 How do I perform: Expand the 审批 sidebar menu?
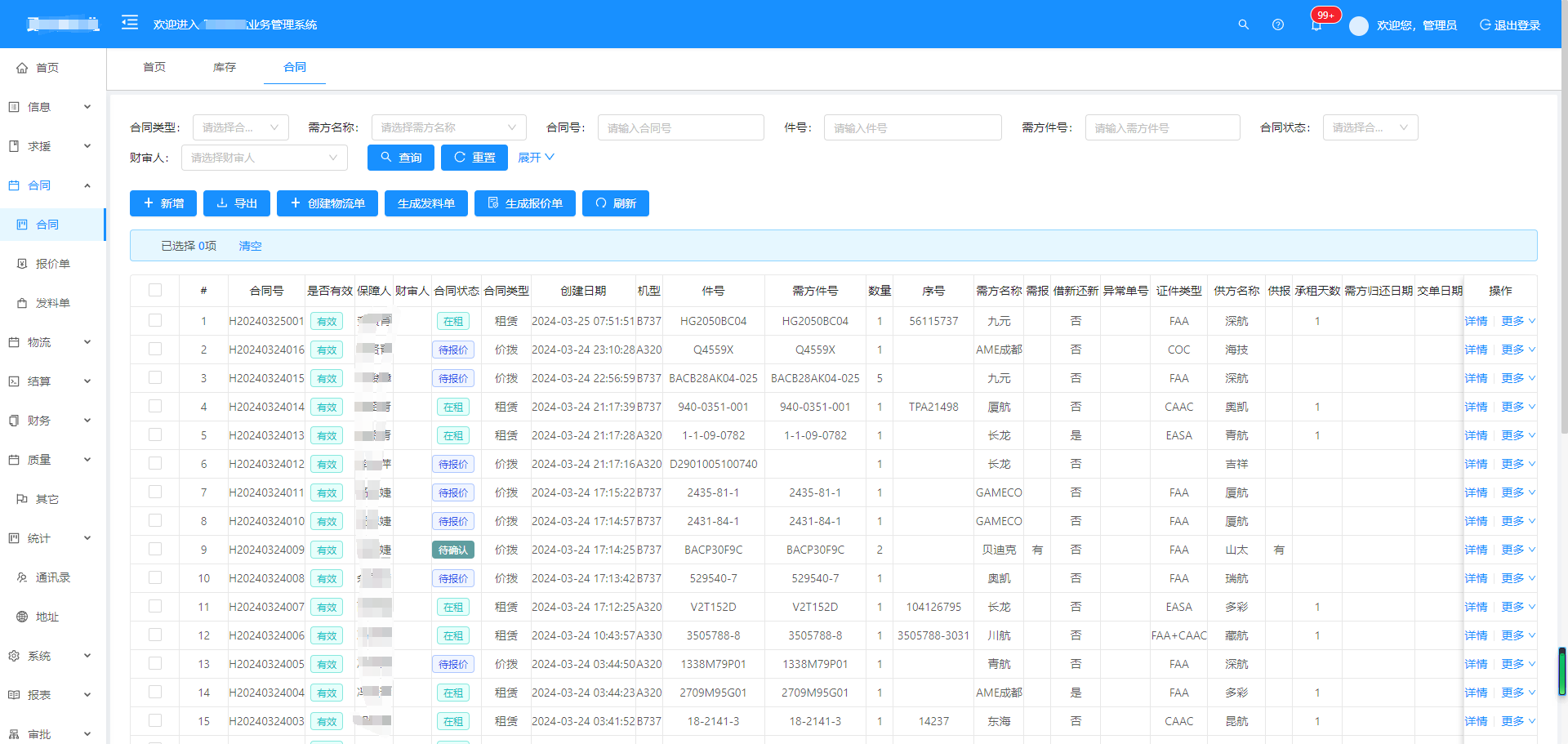pos(53,734)
